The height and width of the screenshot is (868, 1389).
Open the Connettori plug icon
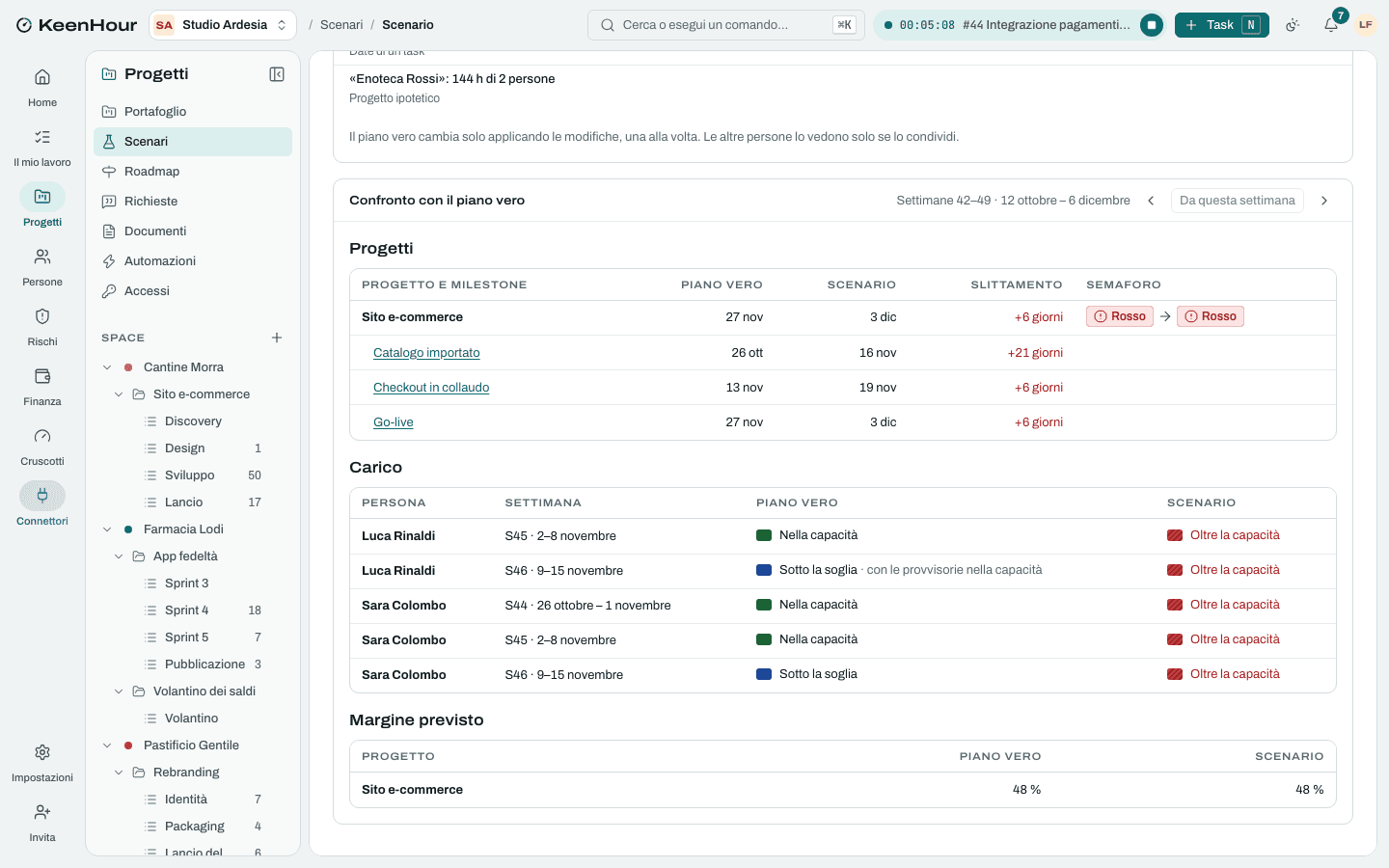(x=42, y=496)
